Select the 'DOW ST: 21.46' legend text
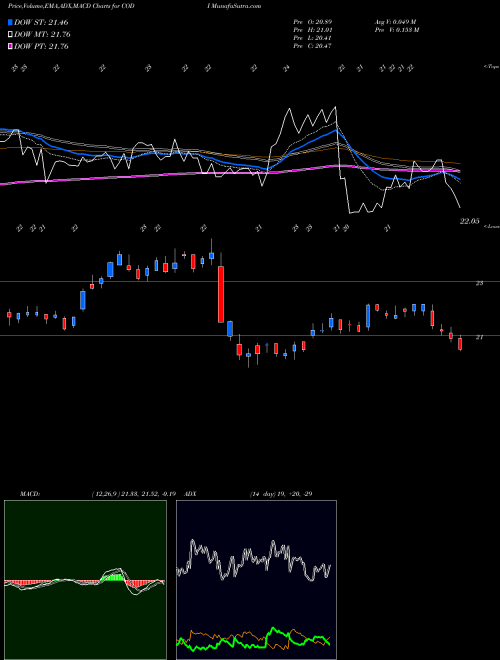 tap(41, 22)
